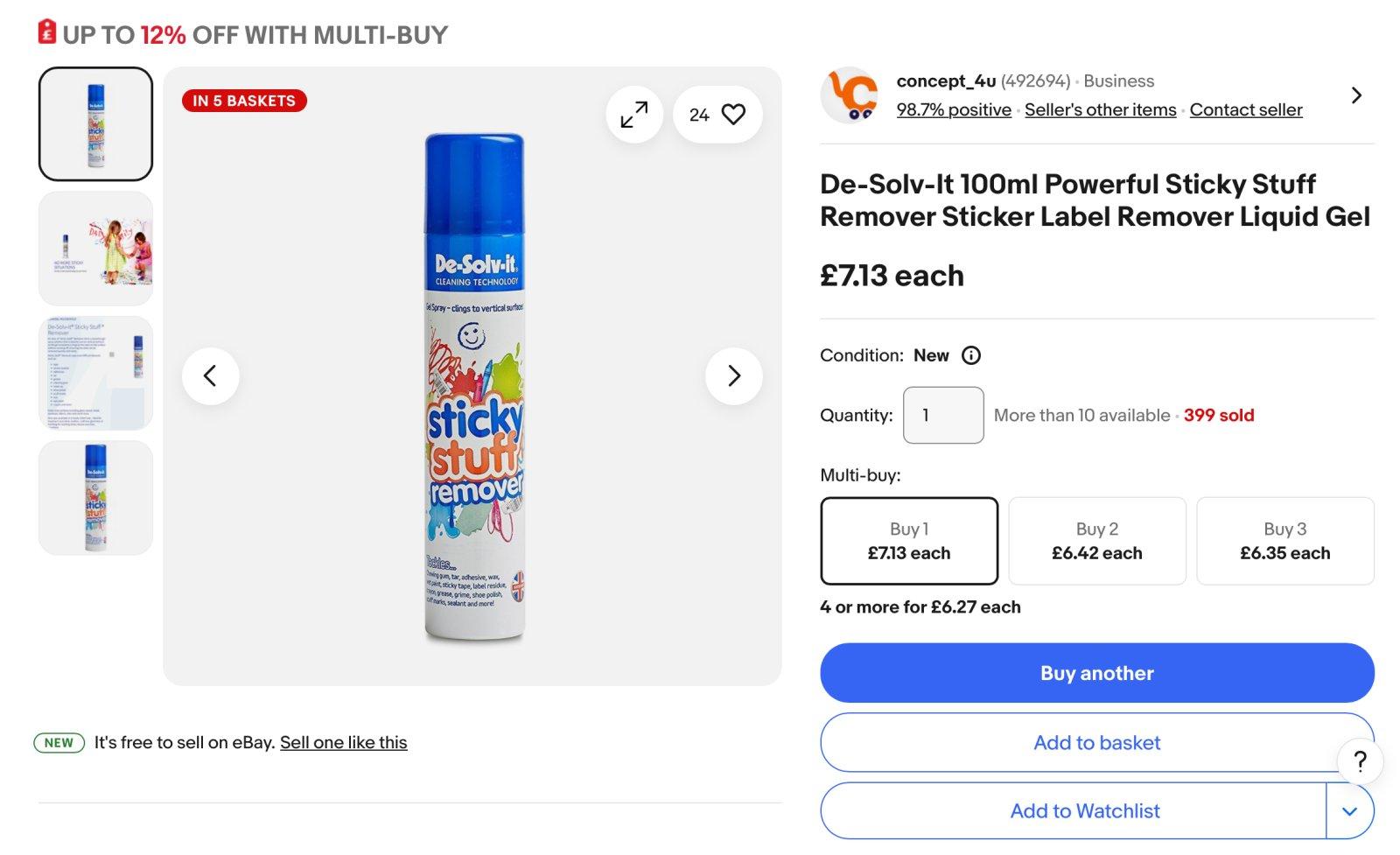Show the previous product image
The width and height of the screenshot is (1400, 855).
click(210, 376)
